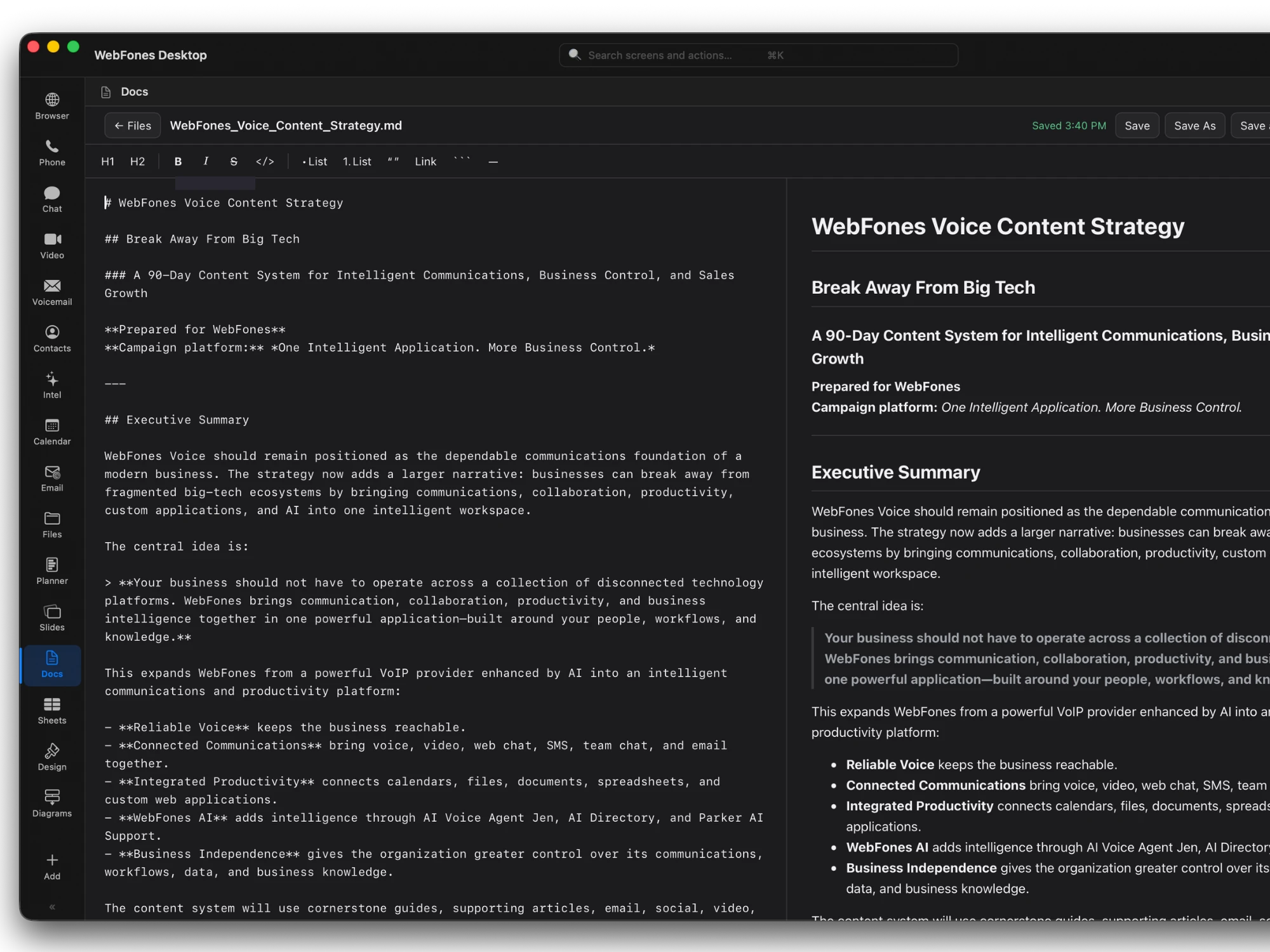Open Contacts from the sidebar
The height and width of the screenshot is (952, 1270).
click(x=52, y=339)
